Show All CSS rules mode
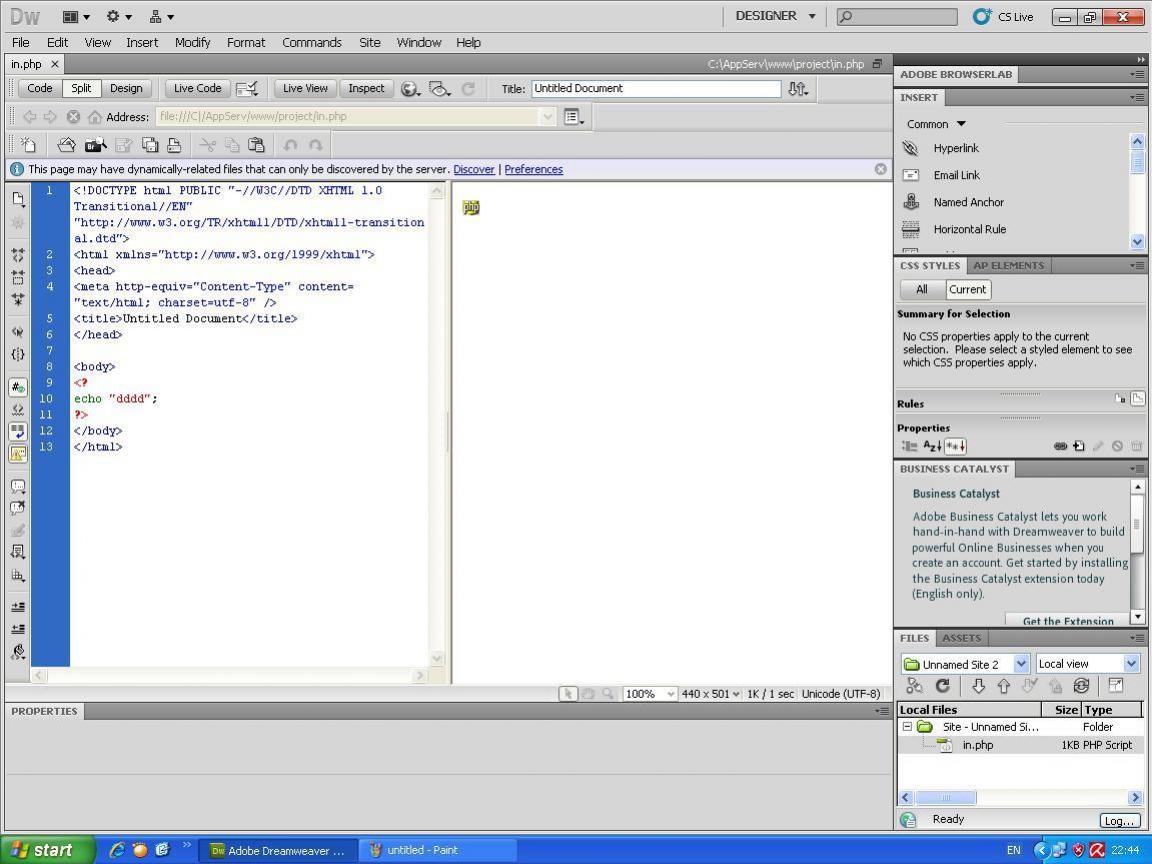Viewport: 1152px width, 864px height. (922, 289)
